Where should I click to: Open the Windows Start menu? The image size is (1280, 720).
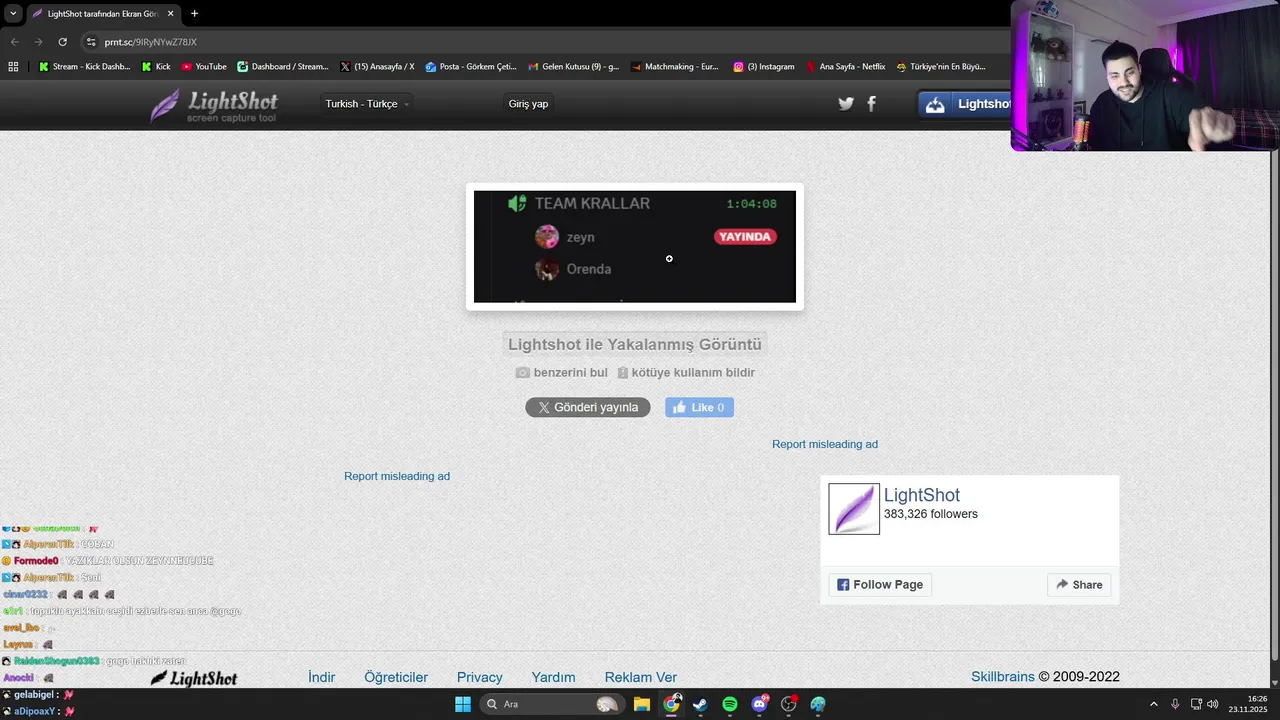(463, 704)
